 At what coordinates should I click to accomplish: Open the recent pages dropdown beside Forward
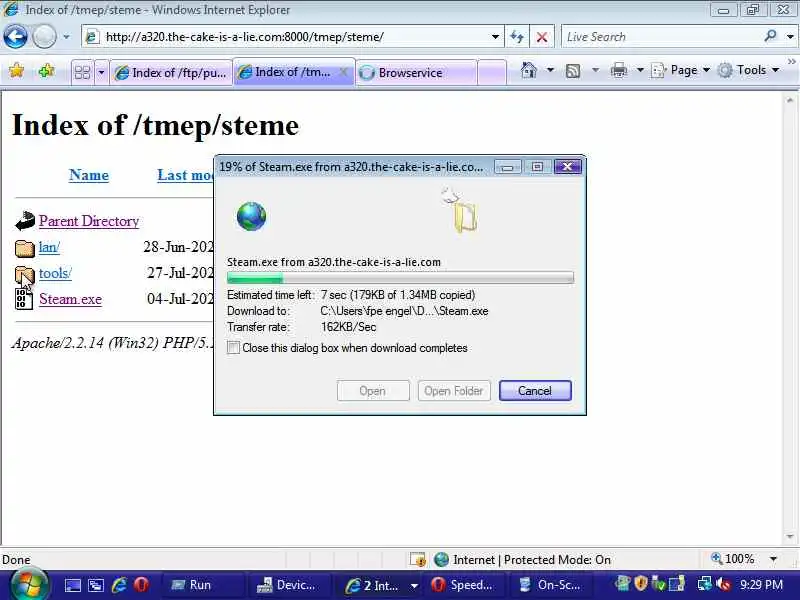[x=66, y=37]
